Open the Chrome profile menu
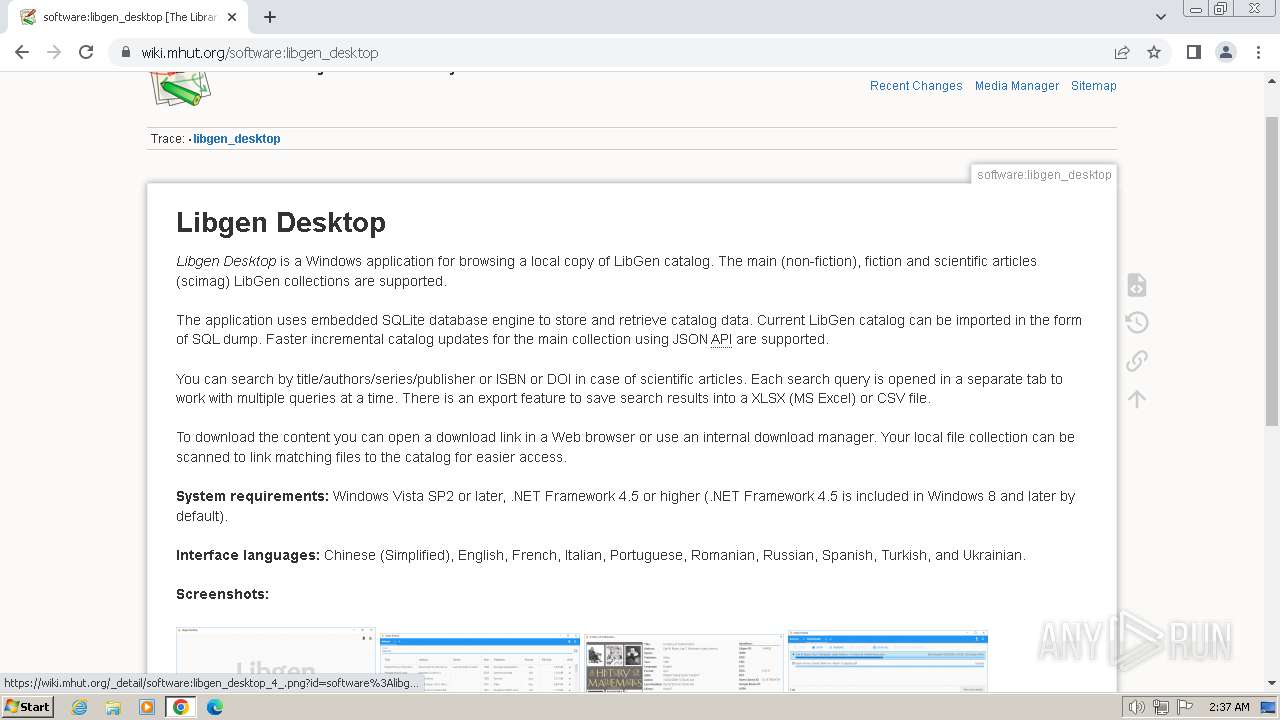 (x=1225, y=52)
